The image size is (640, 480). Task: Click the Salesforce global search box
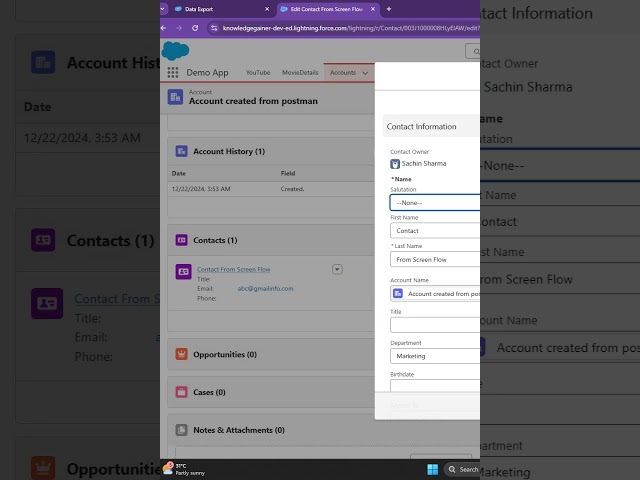point(473,51)
